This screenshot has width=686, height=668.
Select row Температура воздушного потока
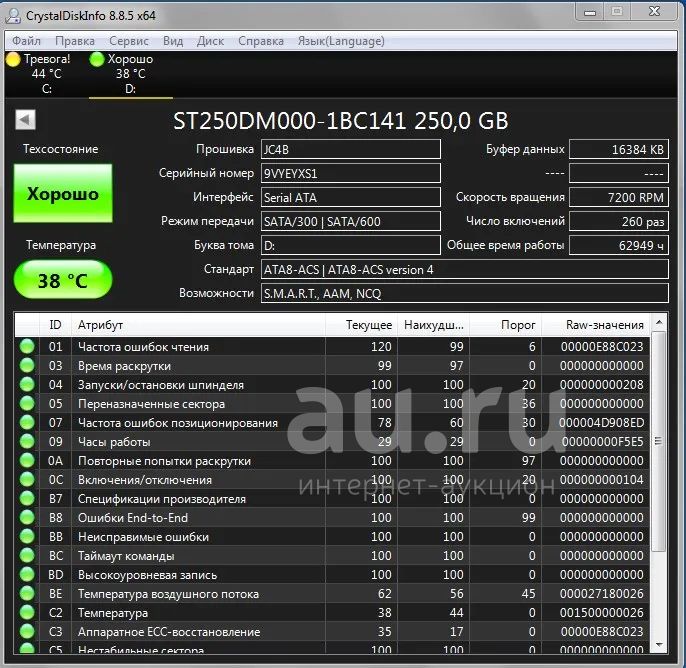point(332,594)
